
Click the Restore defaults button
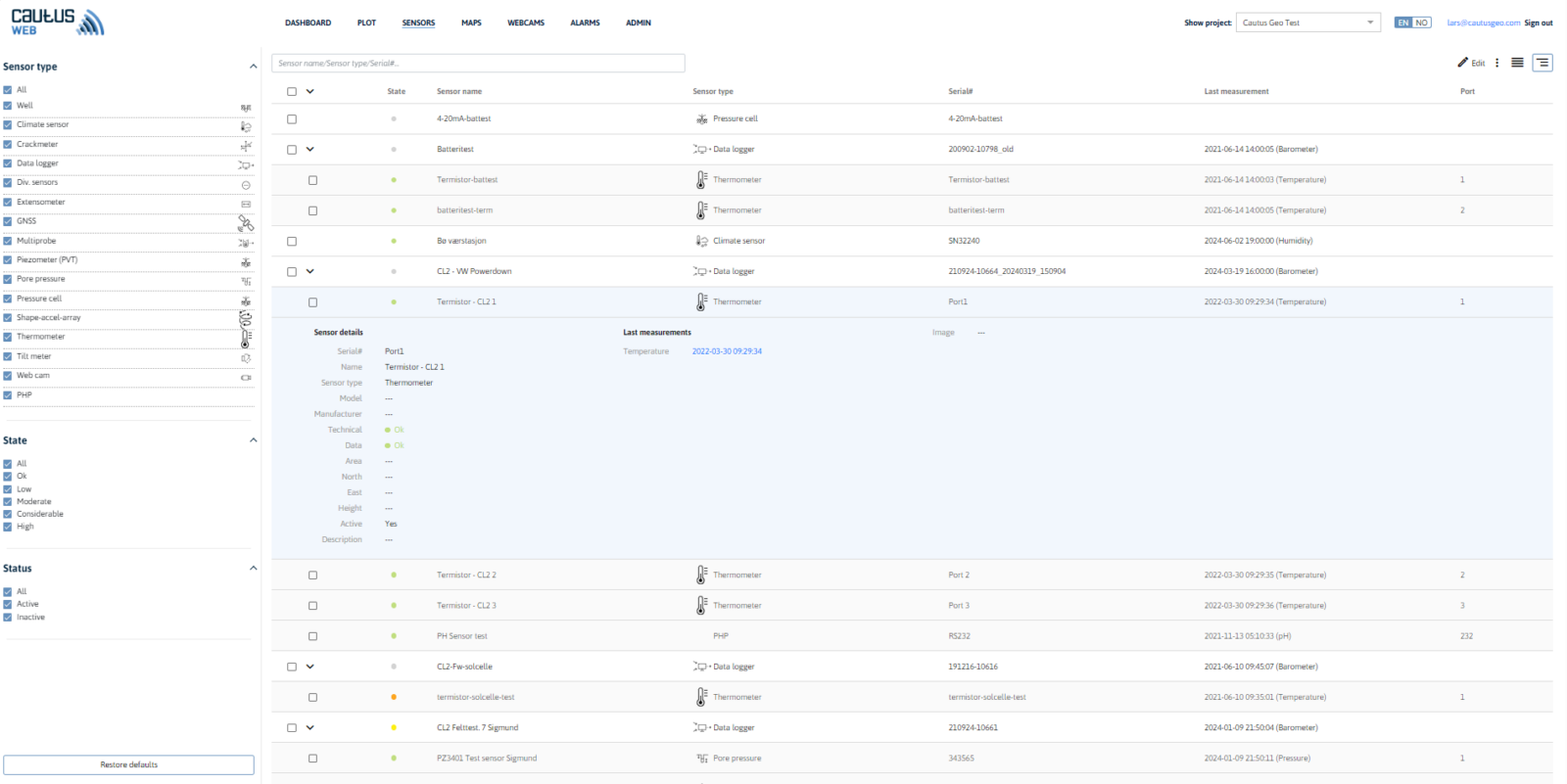[x=128, y=764]
